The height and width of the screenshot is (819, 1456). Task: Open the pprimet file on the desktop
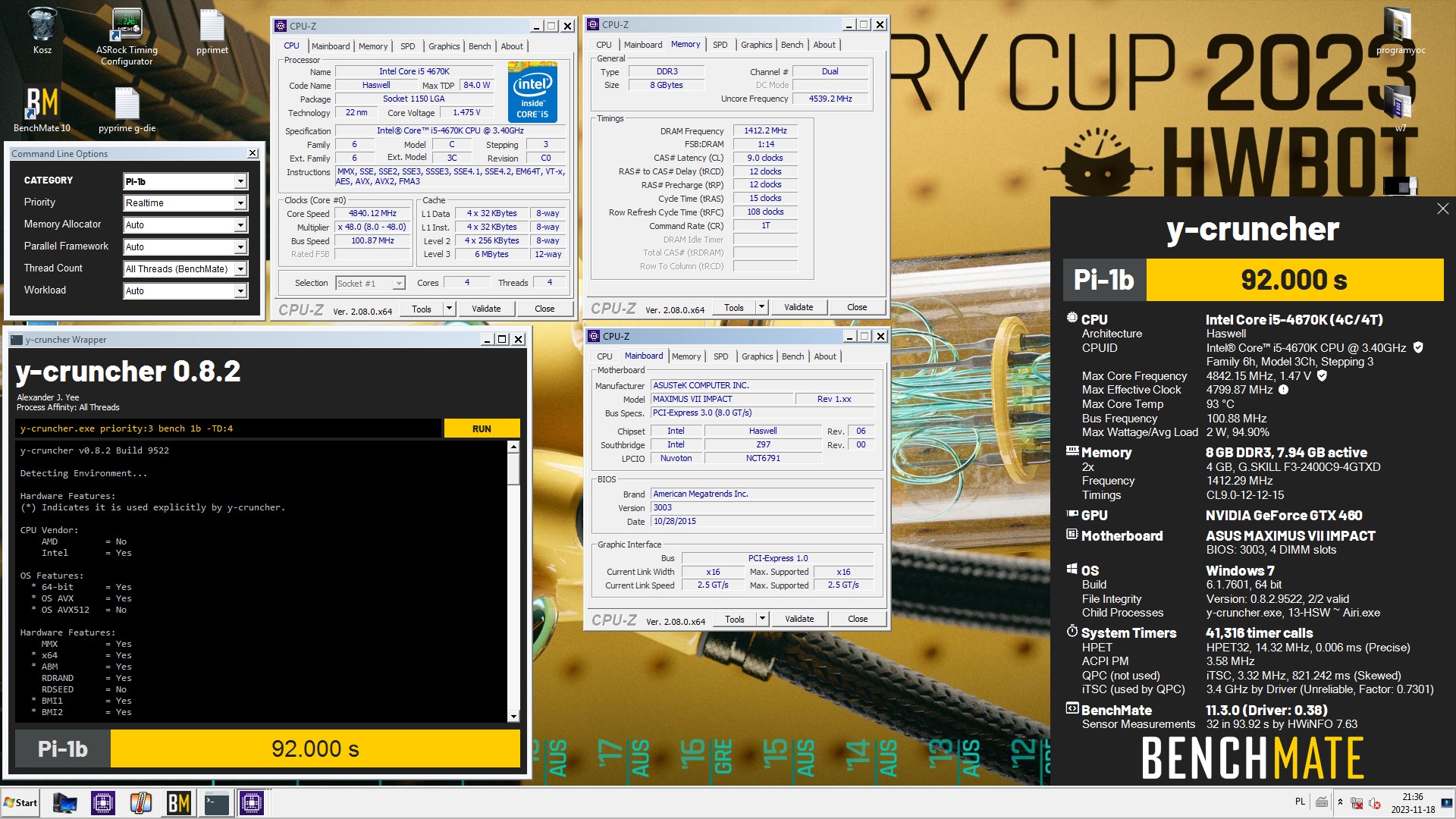(212, 30)
